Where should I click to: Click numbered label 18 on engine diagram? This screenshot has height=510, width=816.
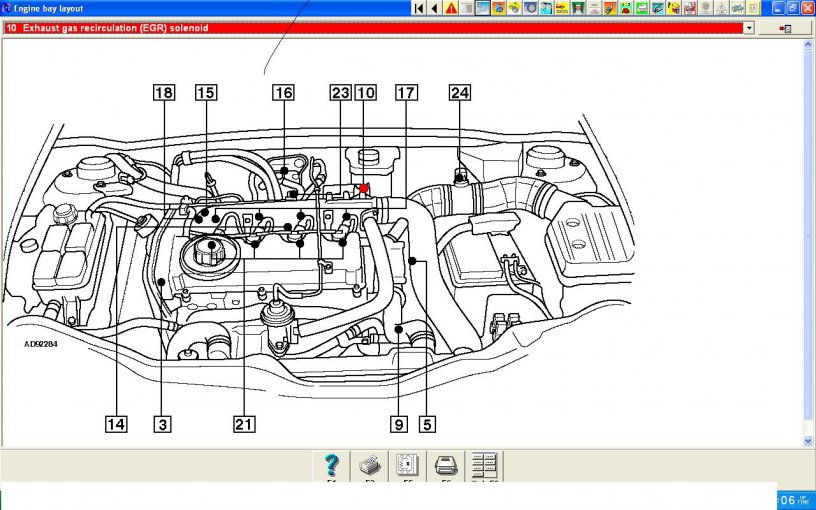[162, 93]
